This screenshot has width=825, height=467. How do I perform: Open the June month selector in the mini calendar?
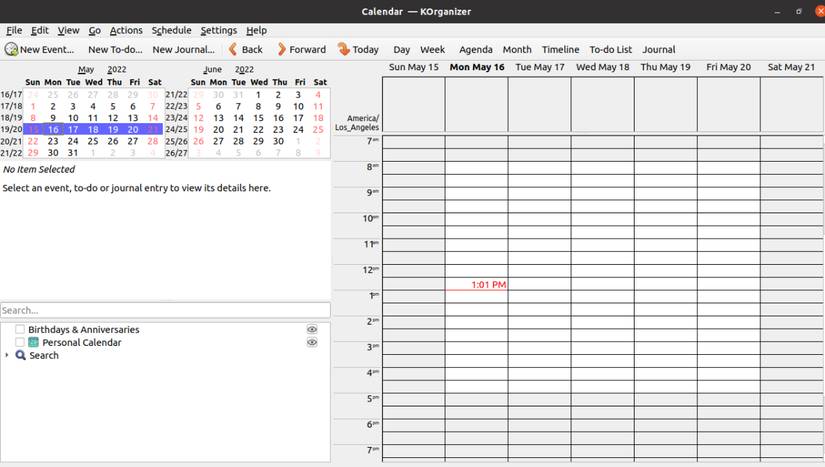[x=213, y=69]
